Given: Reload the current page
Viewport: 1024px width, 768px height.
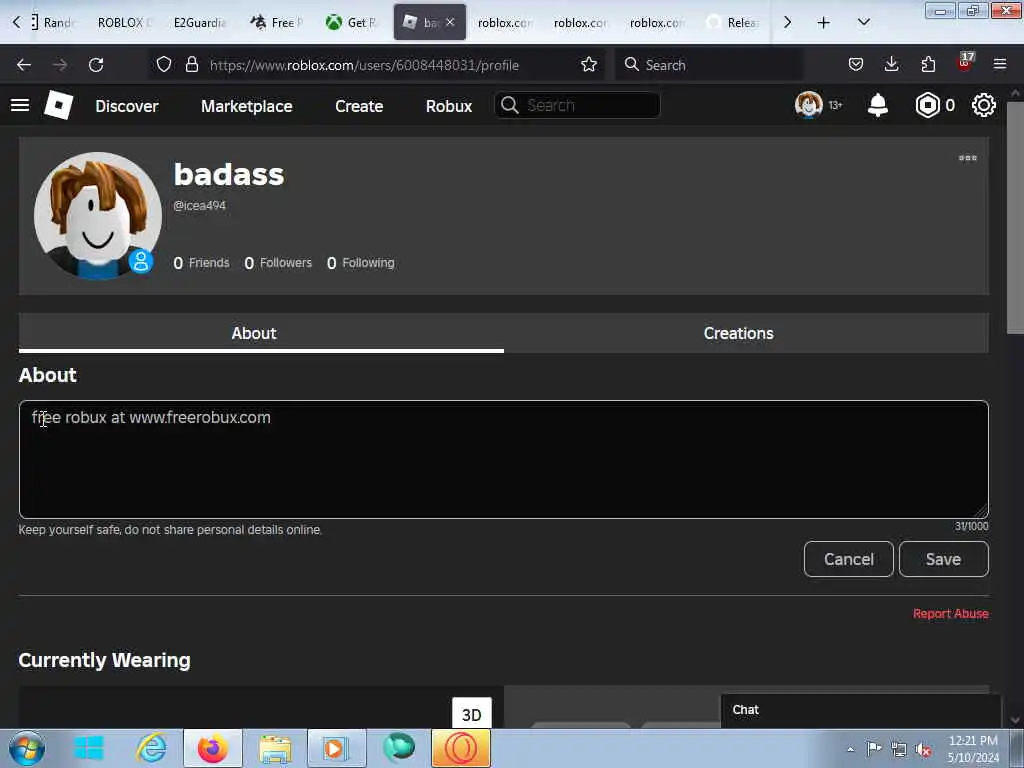Looking at the screenshot, I should [96, 65].
